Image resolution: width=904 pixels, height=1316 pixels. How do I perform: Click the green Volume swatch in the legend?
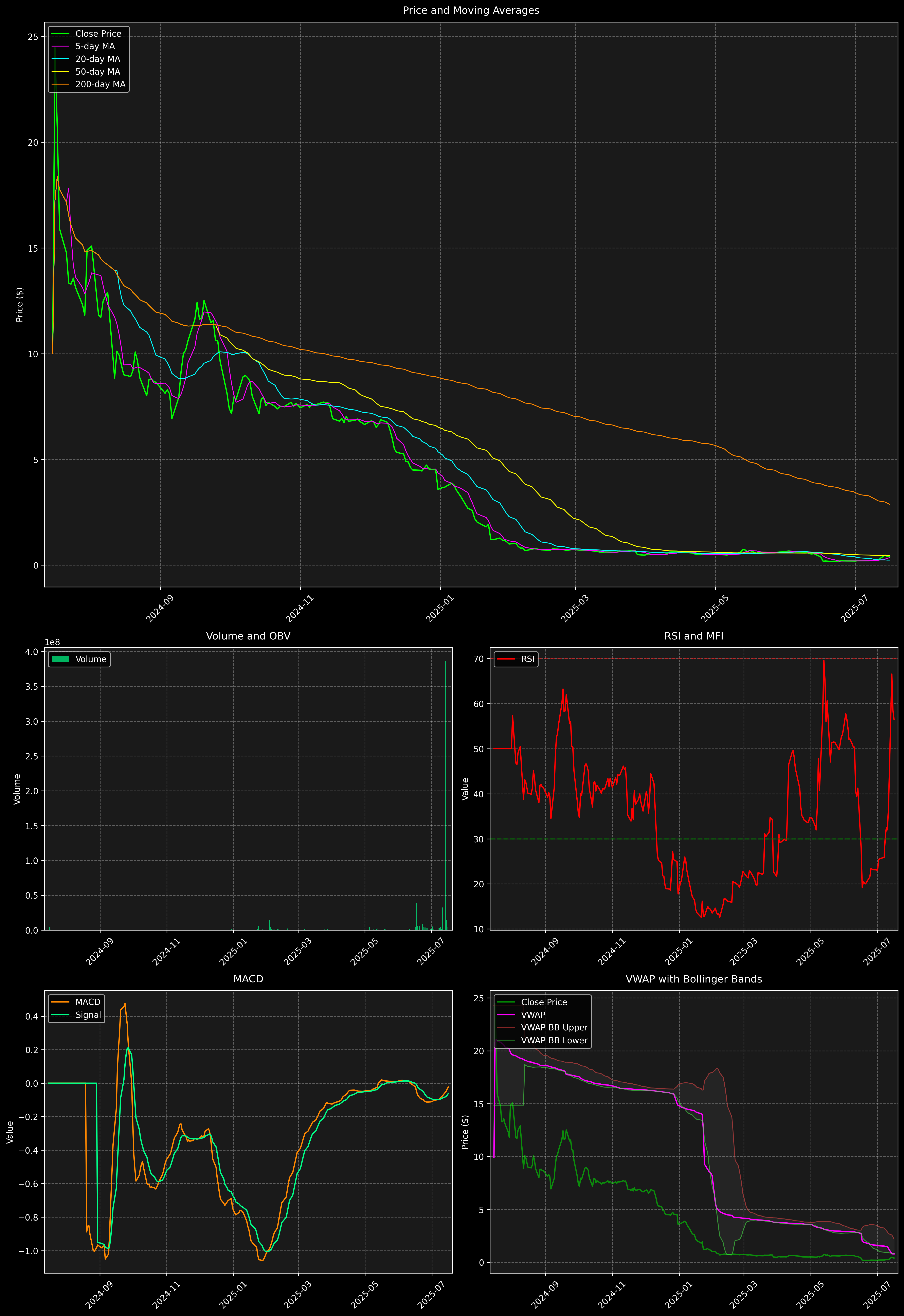point(60,659)
